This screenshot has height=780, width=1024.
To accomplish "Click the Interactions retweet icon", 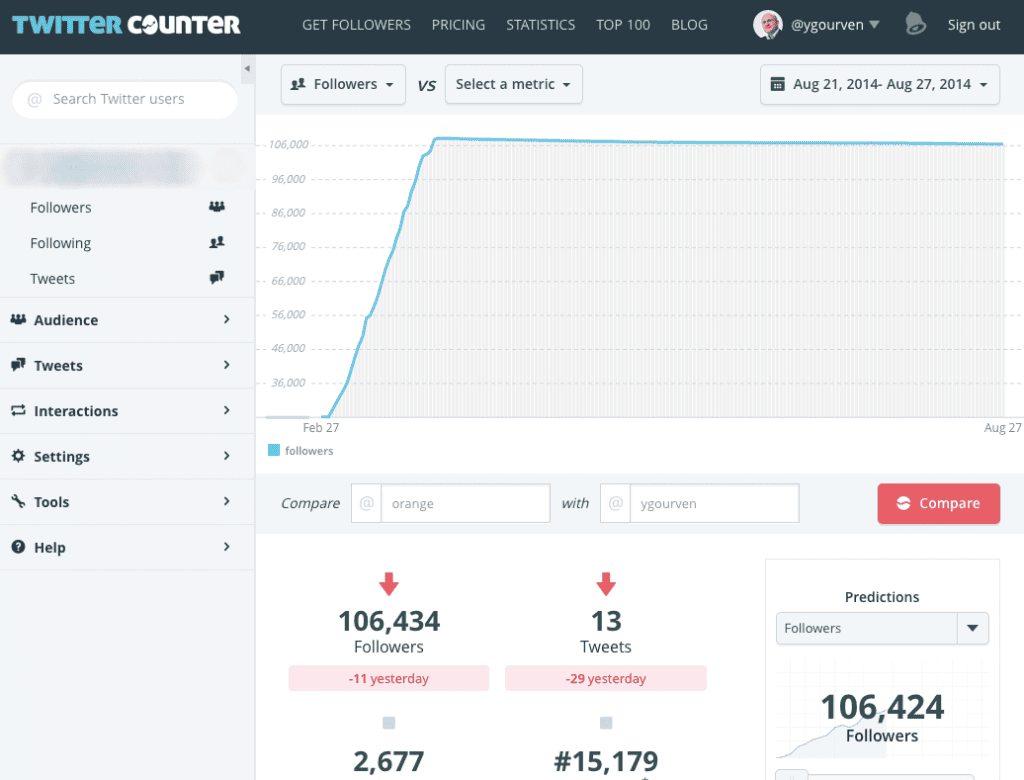I will [18, 410].
